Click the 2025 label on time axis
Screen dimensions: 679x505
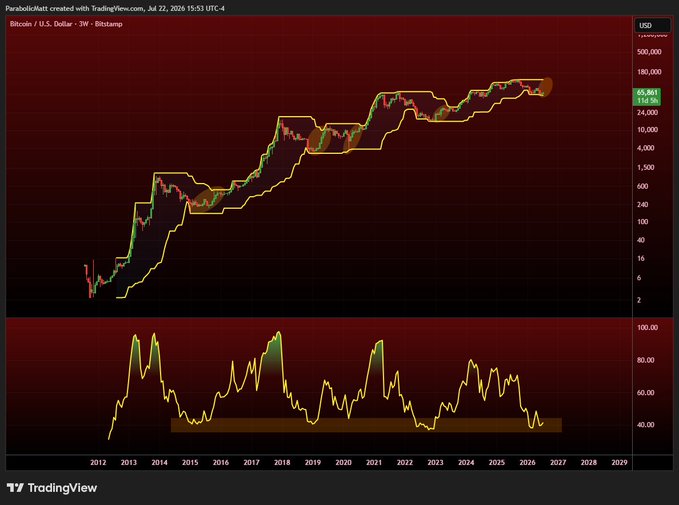(x=497, y=463)
